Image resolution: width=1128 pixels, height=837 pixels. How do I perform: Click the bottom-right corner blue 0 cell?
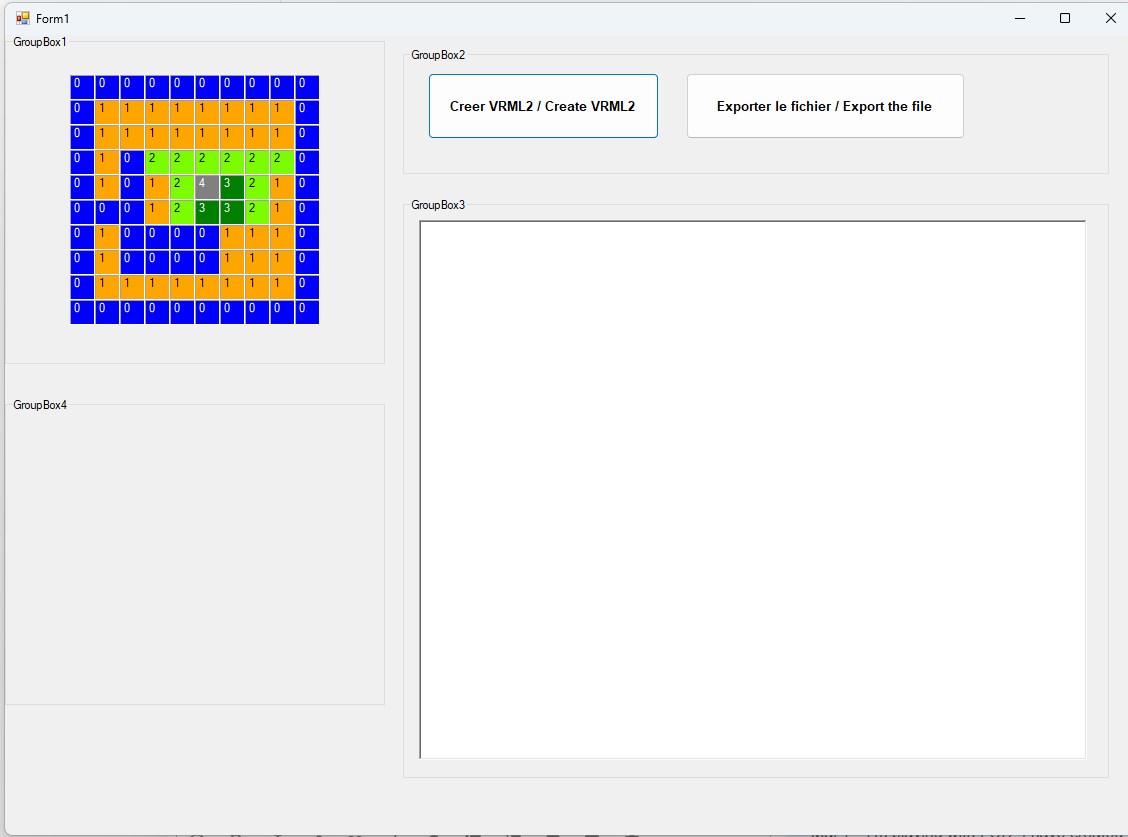[x=307, y=312]
